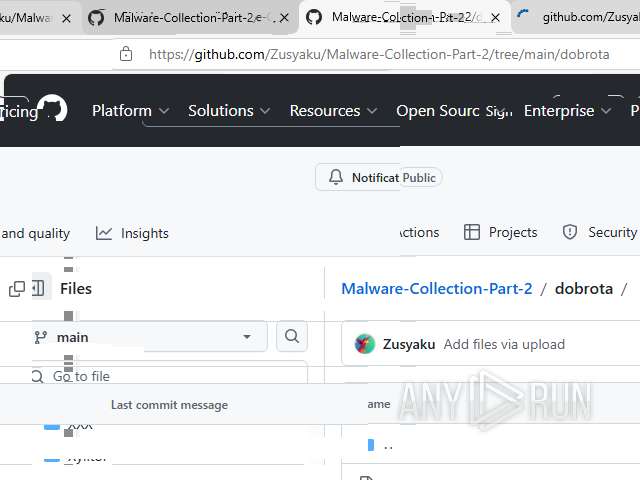Viewport: 640px width, 480px height.
Task: Click the Projects table icon
Action: [x=472, y=232]
